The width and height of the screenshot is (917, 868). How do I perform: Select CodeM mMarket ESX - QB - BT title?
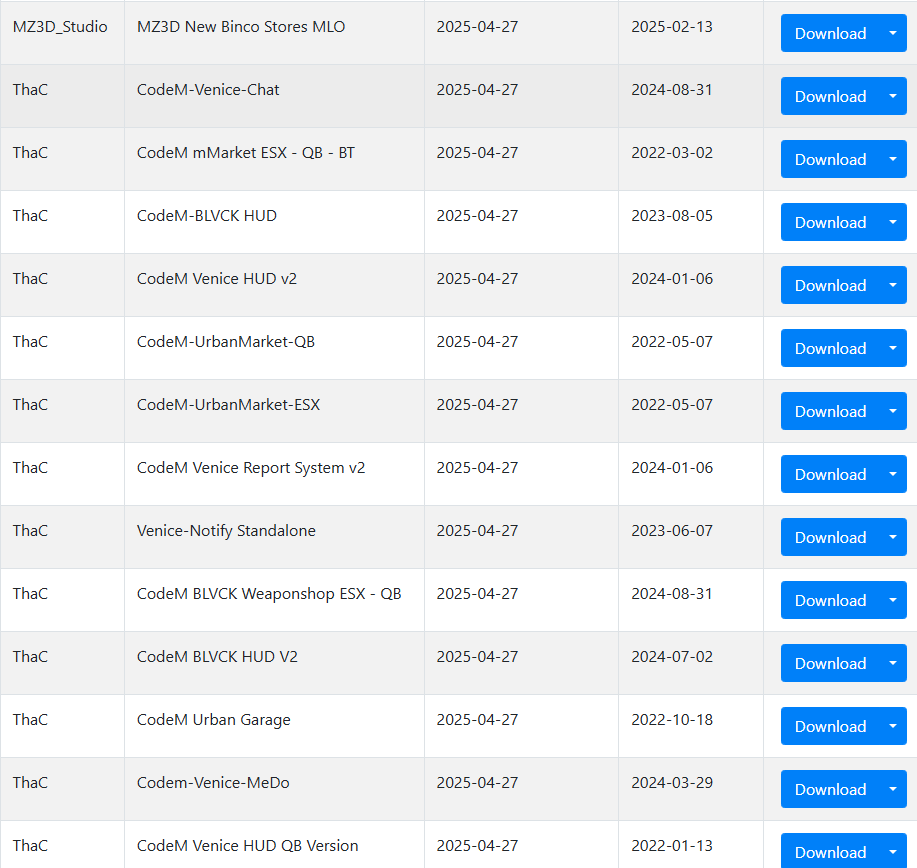pos(246,153)
